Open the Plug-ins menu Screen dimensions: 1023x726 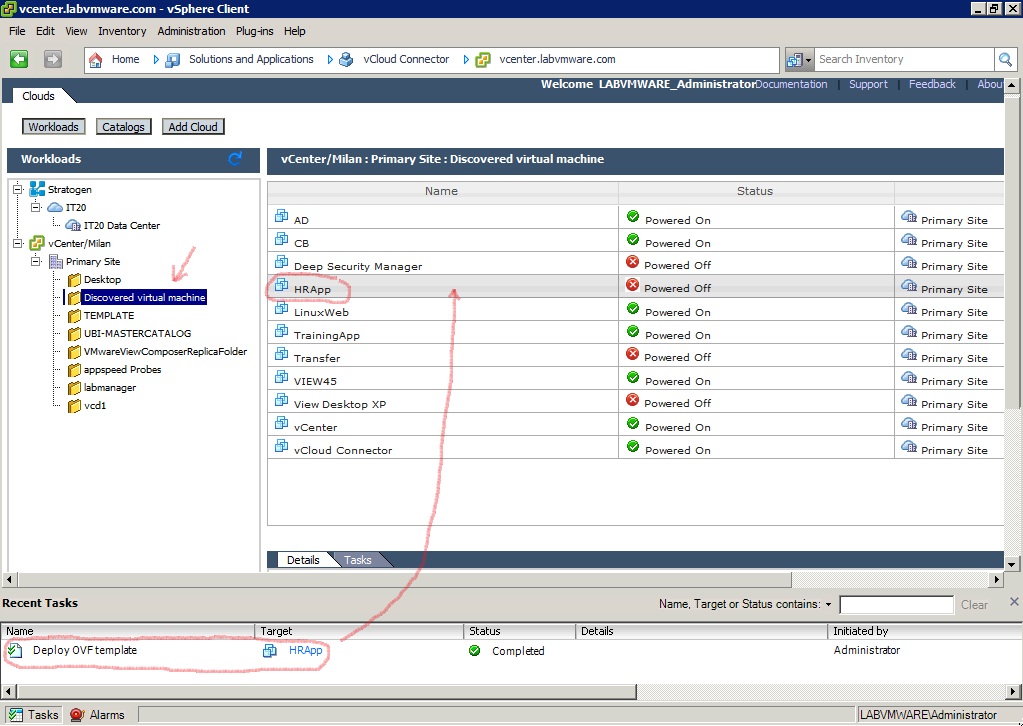254,31
